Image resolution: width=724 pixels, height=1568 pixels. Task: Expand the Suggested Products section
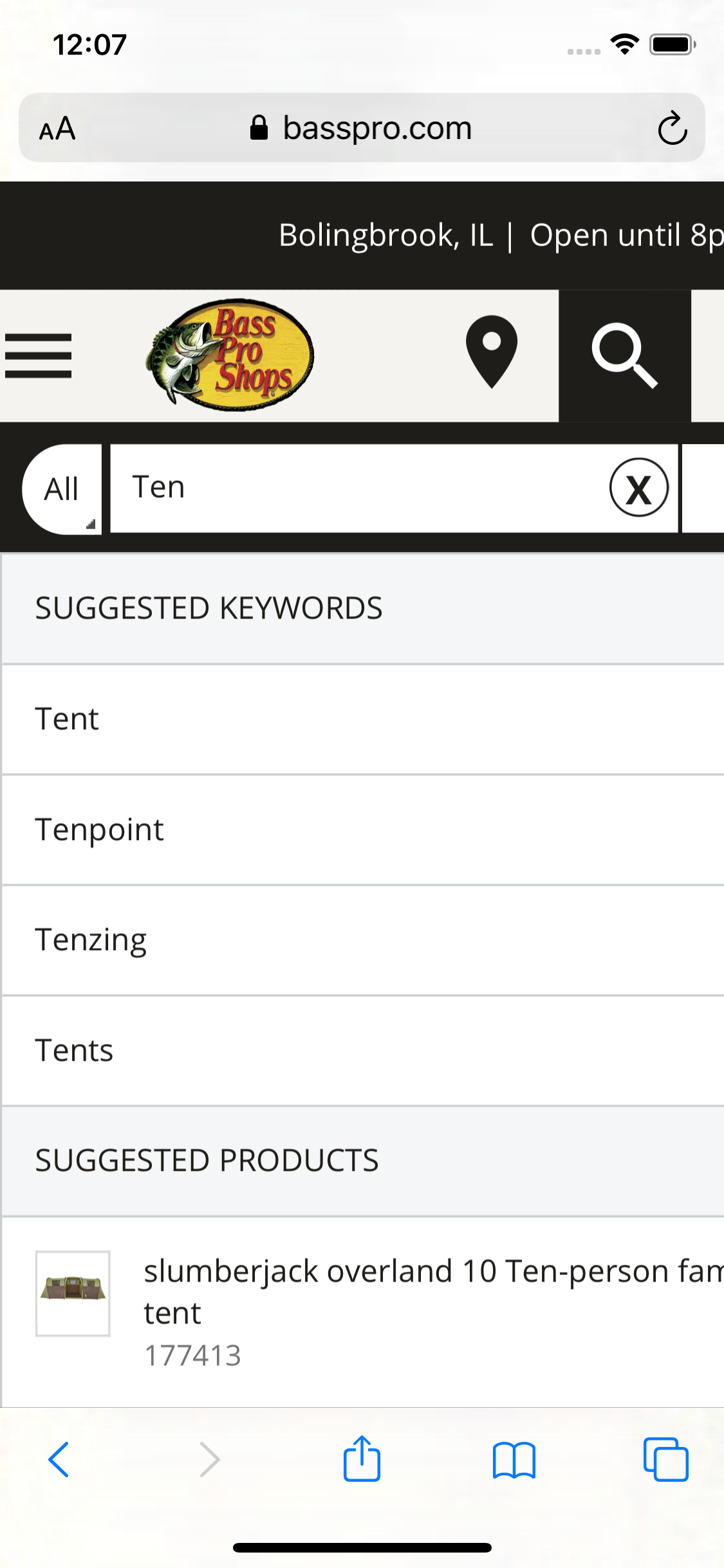point(207,1161)
